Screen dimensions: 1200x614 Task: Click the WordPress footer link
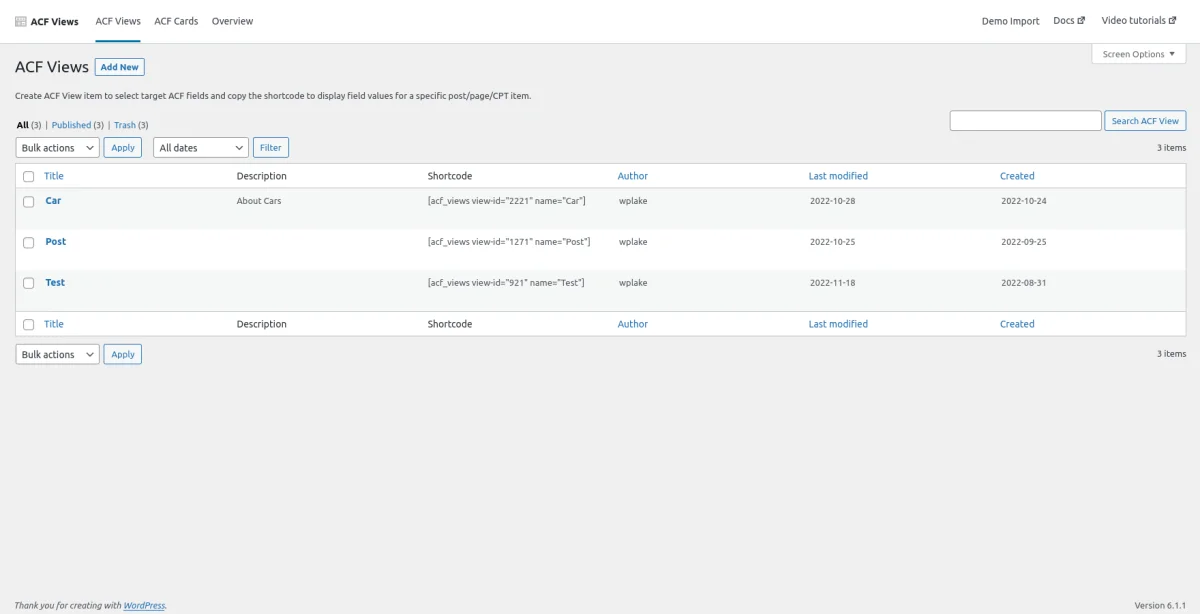(x=144, y=605)
